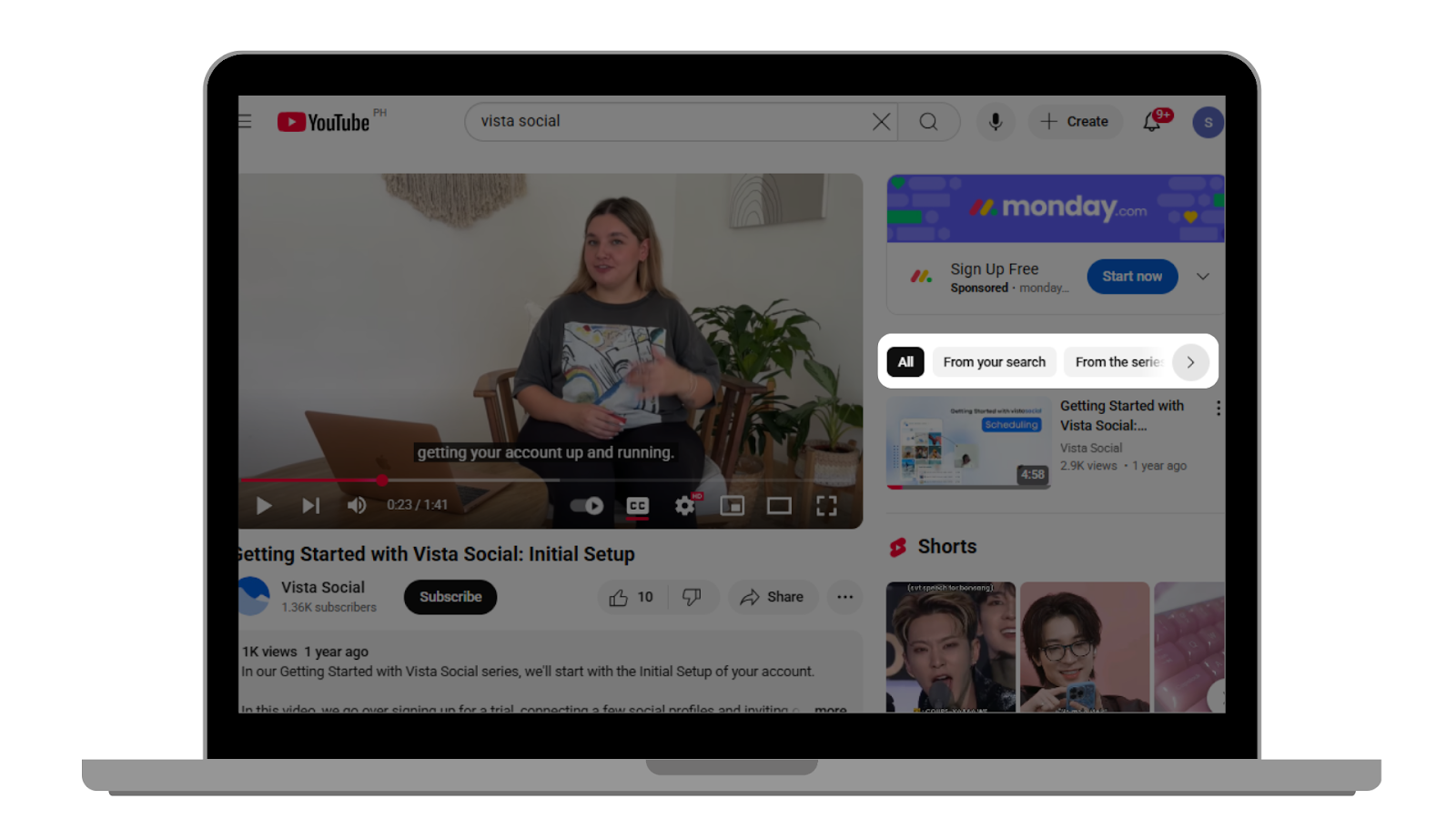Open the YouTube hamburger menu

245,121
